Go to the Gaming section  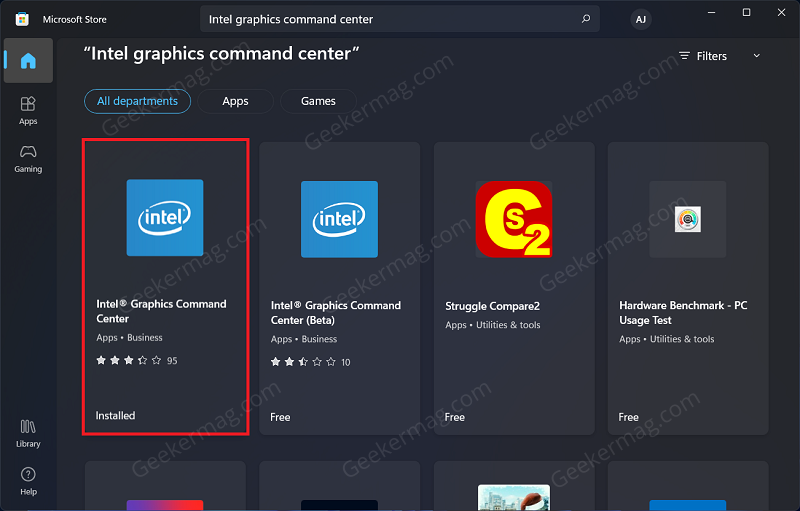[28, 159]
